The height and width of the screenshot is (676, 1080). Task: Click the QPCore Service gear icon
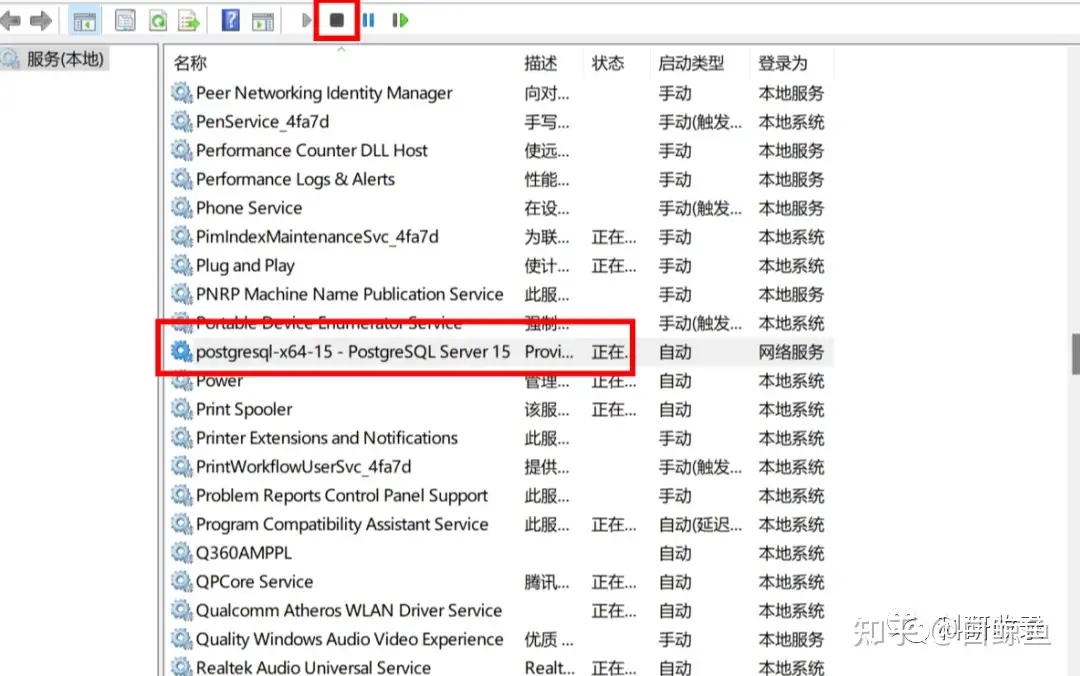click(x=181, y=582)
